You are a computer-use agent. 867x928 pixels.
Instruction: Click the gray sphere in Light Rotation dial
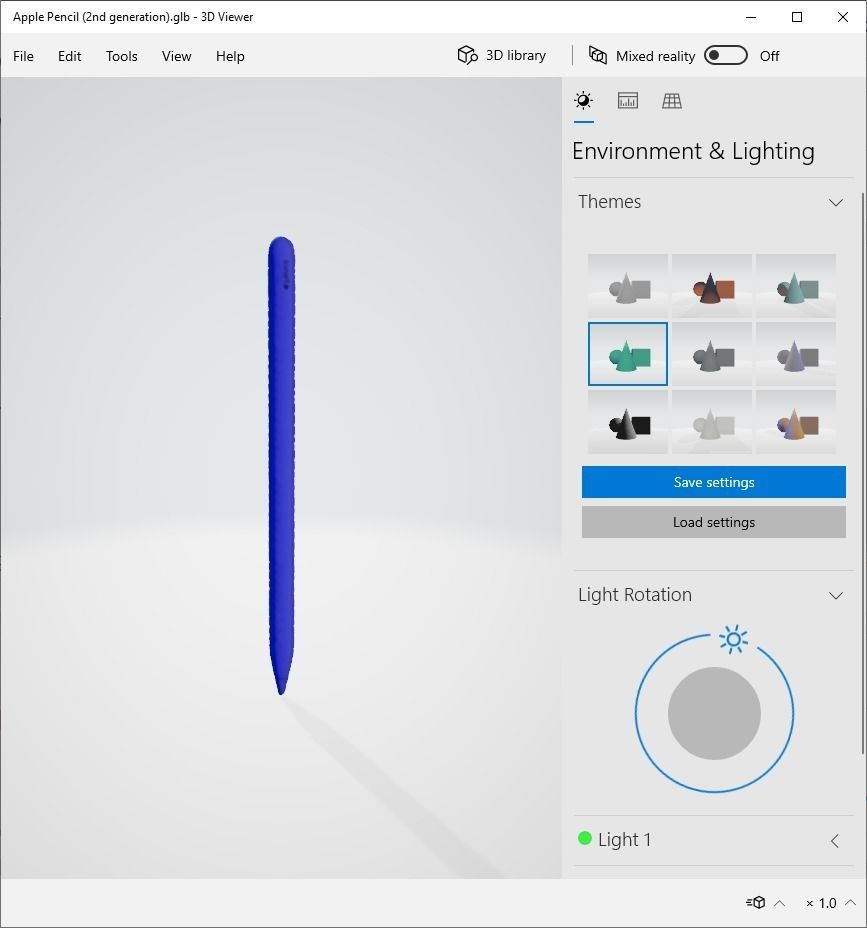tap(714, 713)
